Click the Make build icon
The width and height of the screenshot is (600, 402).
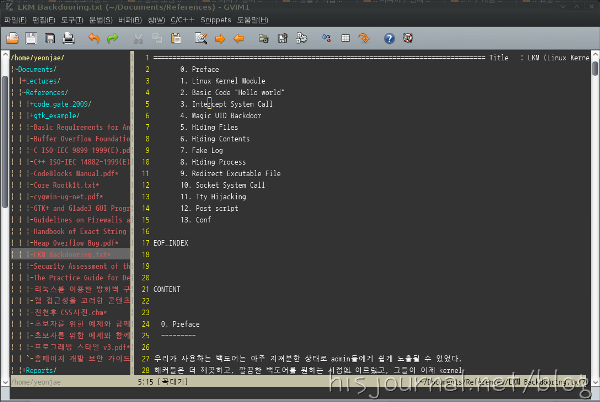[326, 38]
